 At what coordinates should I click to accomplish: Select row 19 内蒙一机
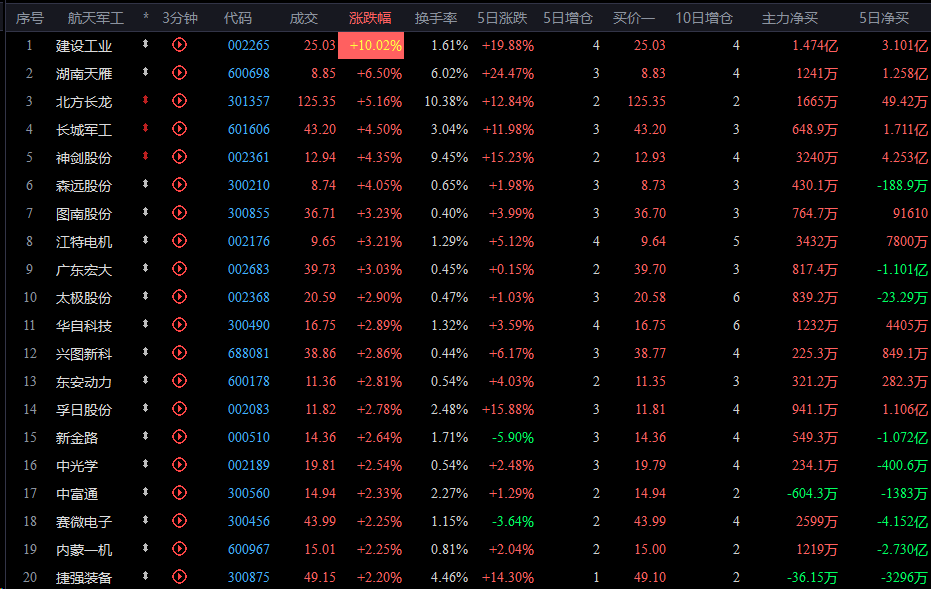[x=84, y=549]
